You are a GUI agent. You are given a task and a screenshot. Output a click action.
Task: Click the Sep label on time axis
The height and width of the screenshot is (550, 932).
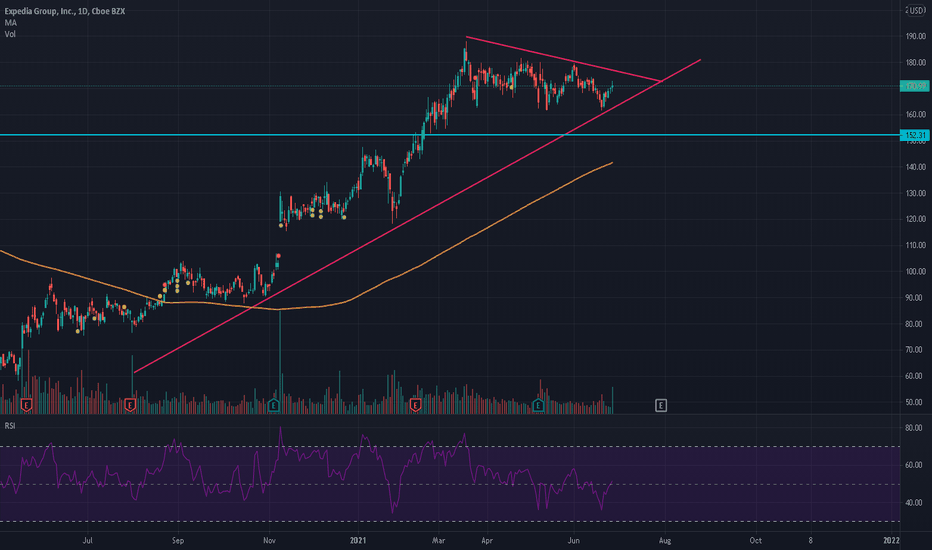click(178, 540)
